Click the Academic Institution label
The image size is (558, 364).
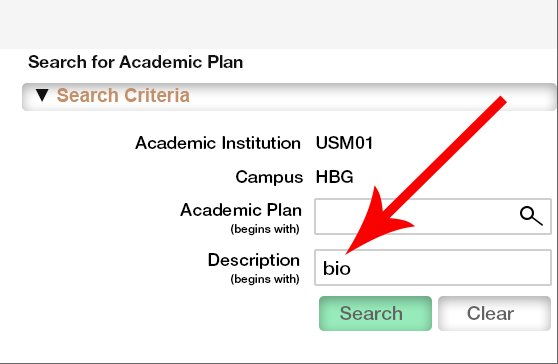(218, 143)
